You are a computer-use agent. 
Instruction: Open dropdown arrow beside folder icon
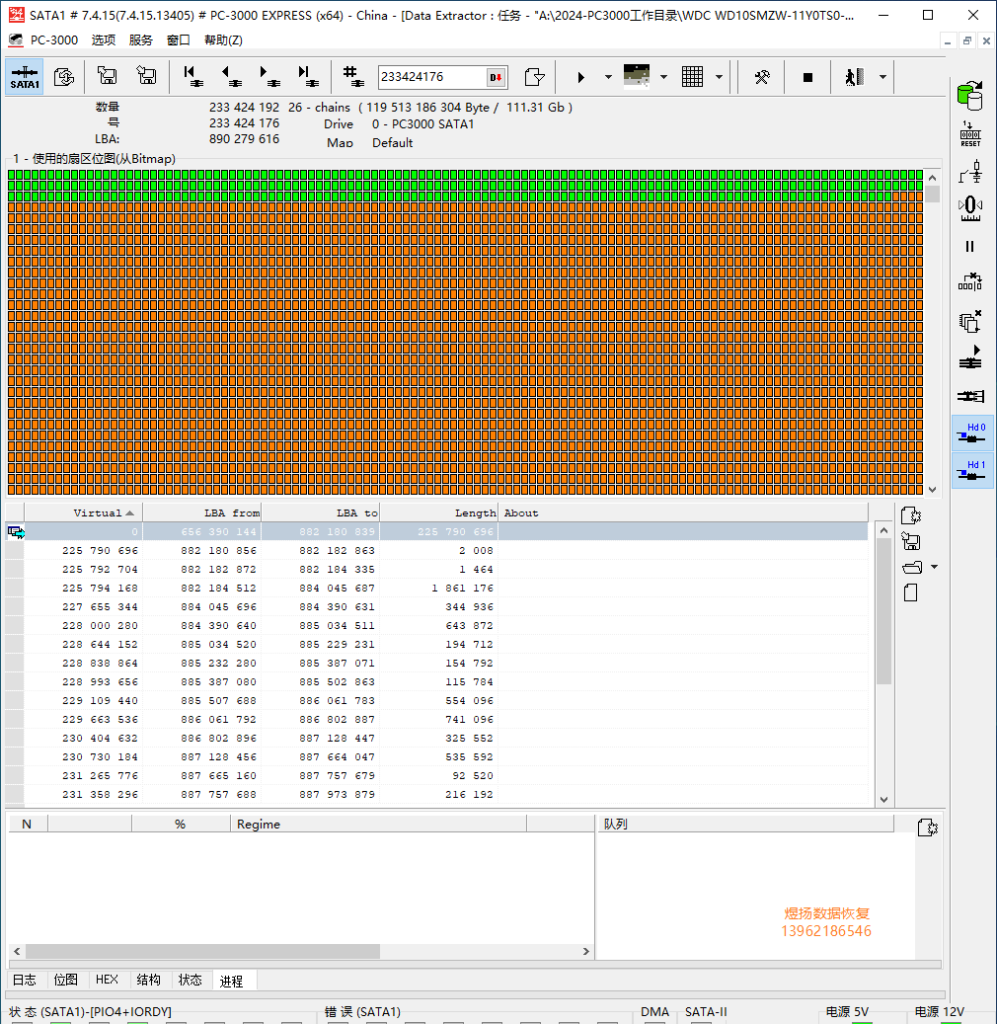tap(934, 567)
